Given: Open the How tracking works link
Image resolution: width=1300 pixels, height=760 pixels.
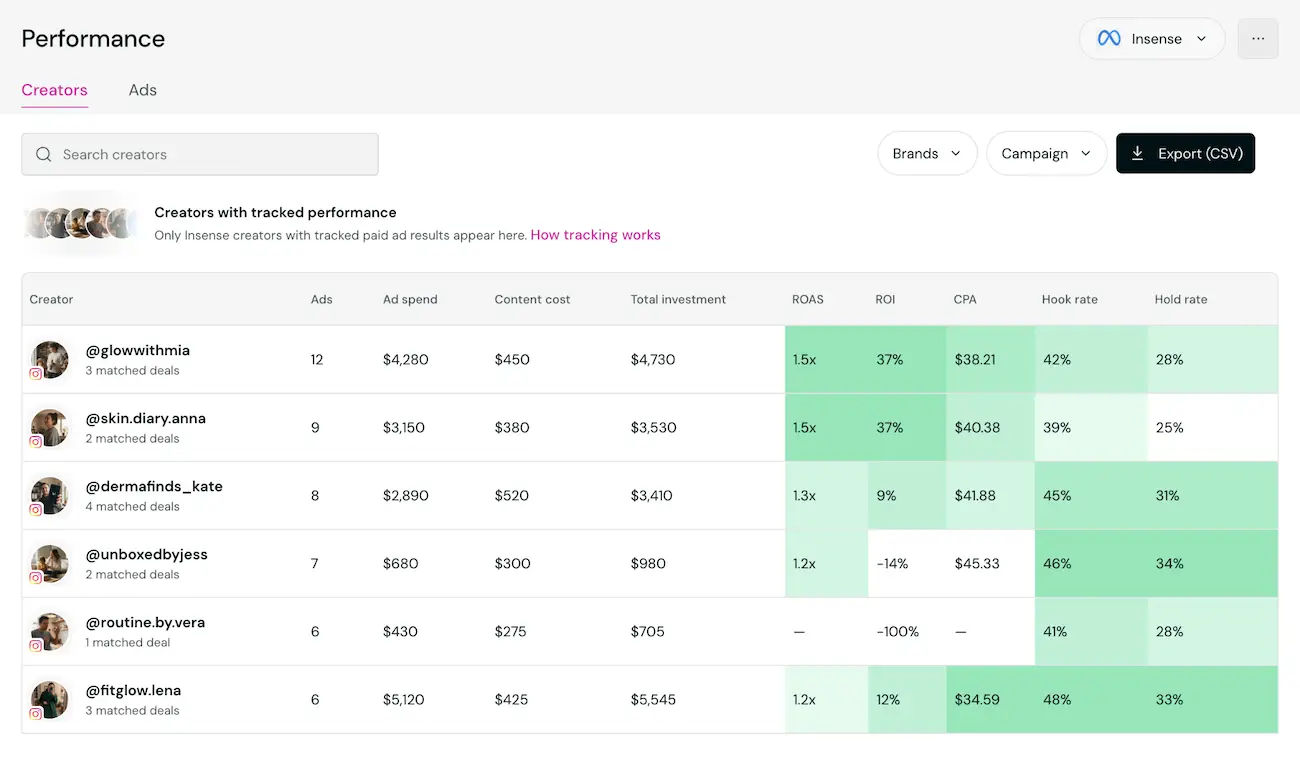Looking at the screenshot, I should tap(595, 235).
